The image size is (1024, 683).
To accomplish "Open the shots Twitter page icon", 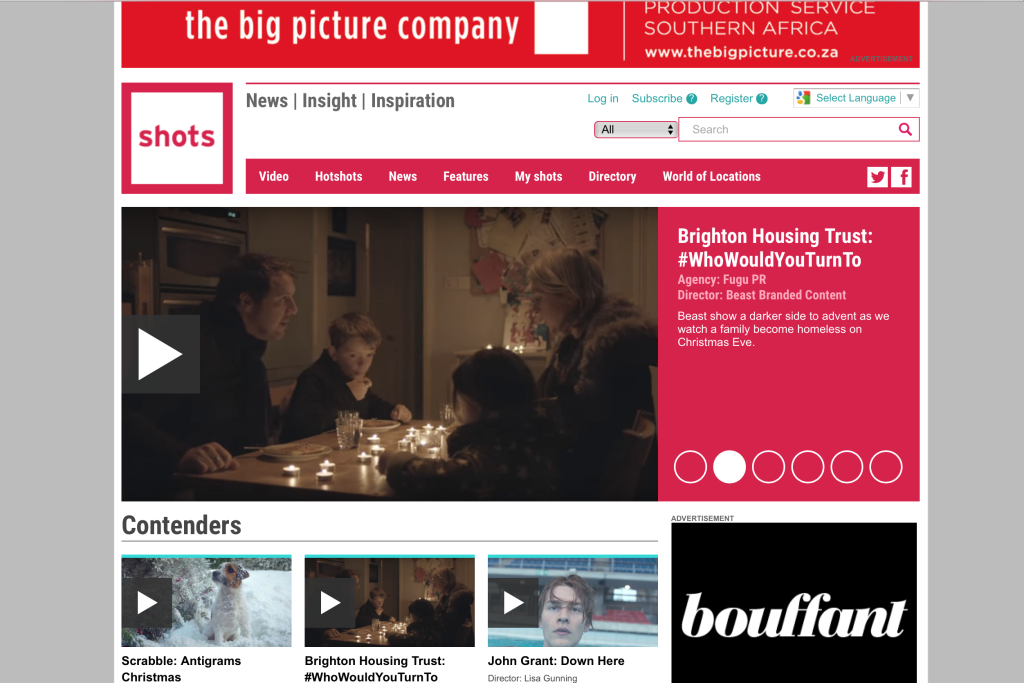I will pyautogui.click(x=877, y=177).
